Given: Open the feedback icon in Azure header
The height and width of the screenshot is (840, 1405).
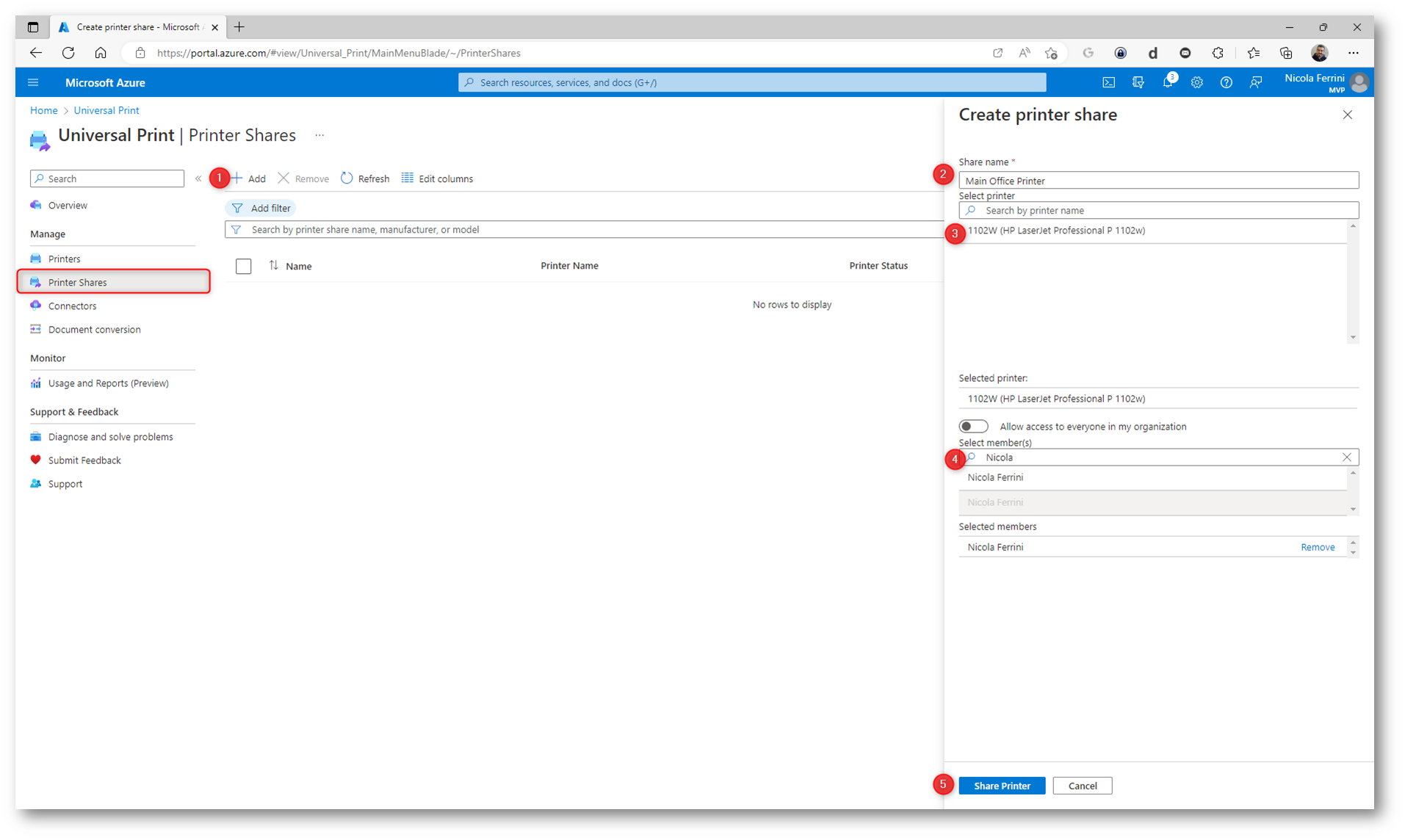Looking at the screenshot, I should click(1255, 82).
